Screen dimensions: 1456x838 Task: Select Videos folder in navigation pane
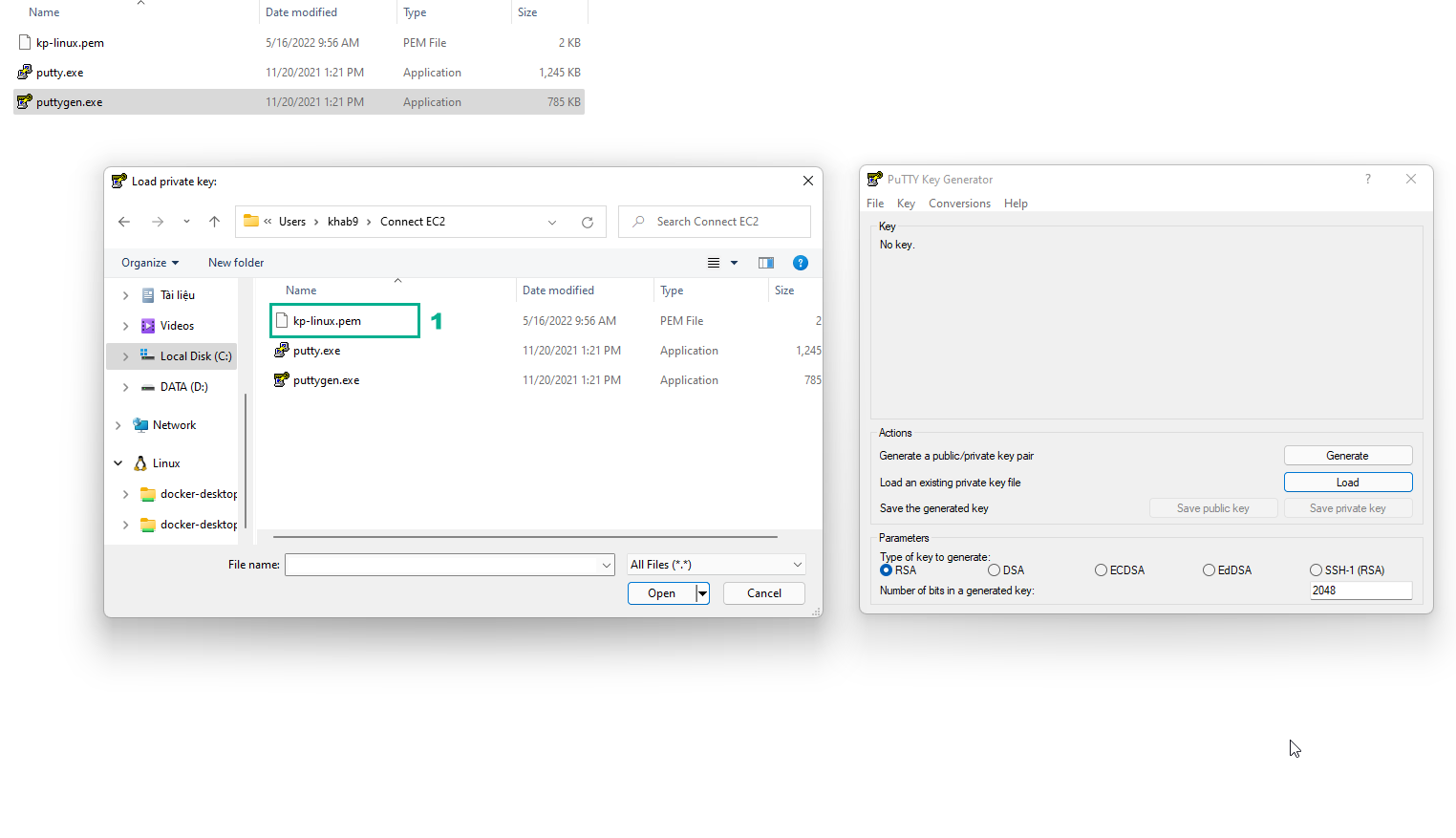coord(177,326)
